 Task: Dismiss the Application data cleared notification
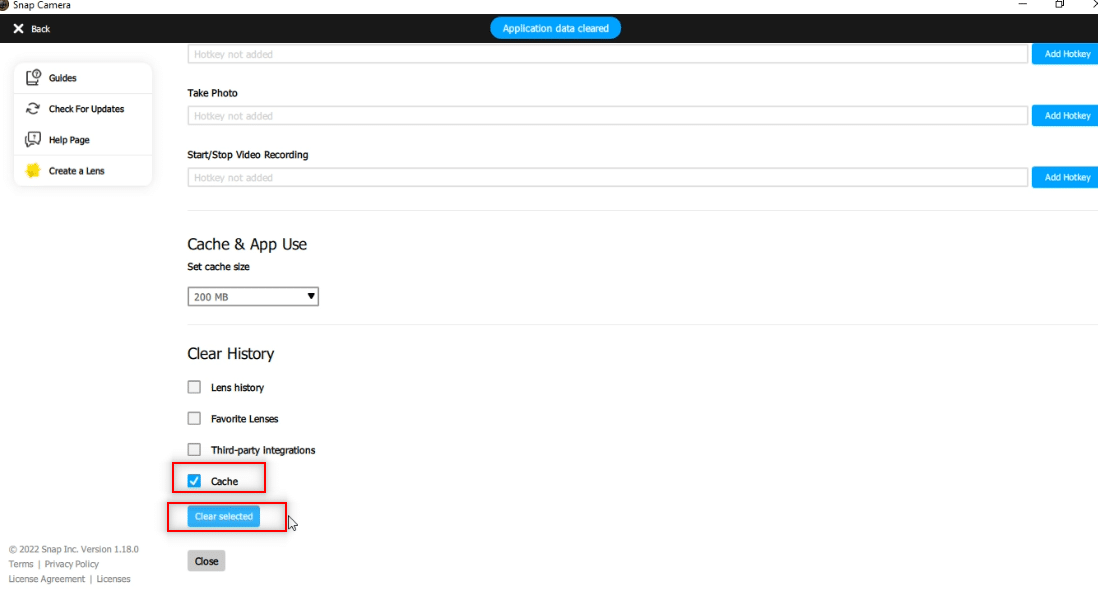tap(555, 28)
